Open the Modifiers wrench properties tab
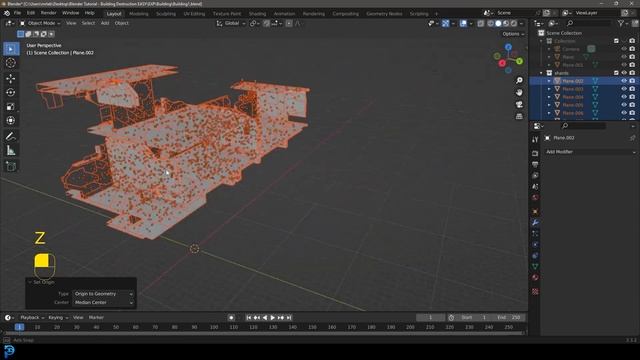The width and height of the screenshot is (640, 360). pos(535,222)
